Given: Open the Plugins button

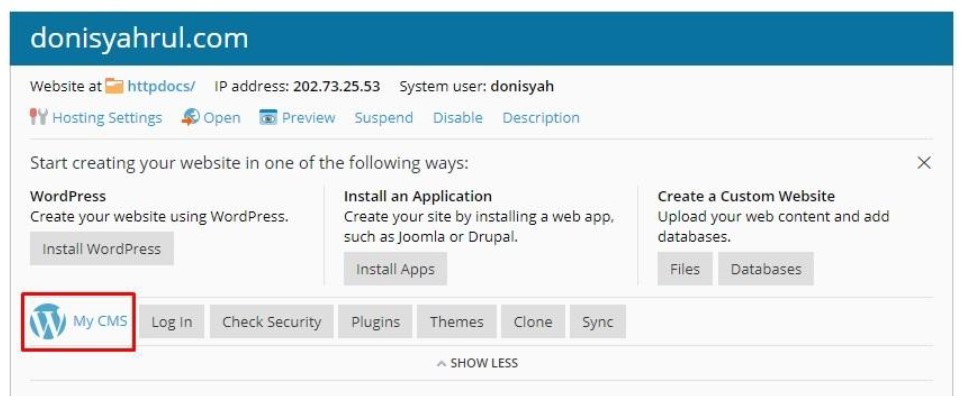Looking at the screenshot, I should click(x=376, y=322).
